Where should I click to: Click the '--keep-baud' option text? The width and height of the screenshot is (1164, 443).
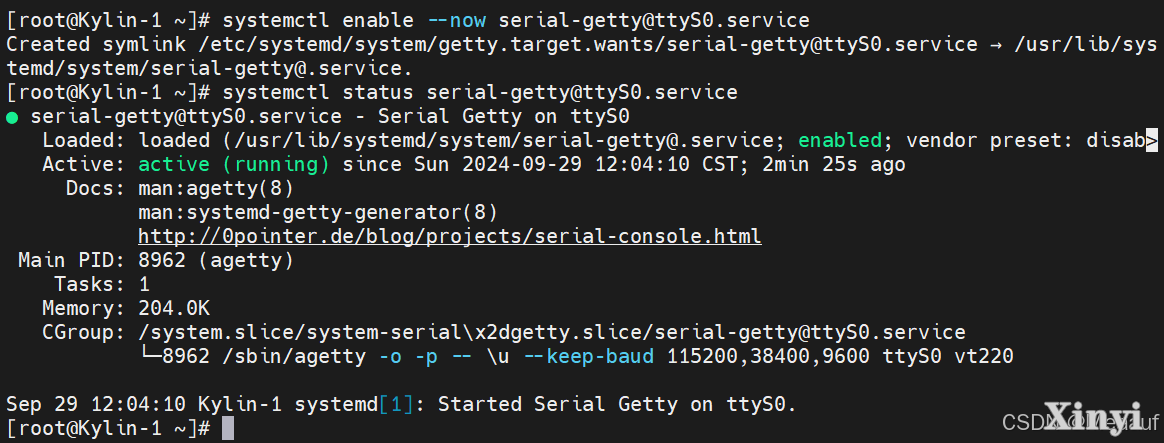tap(589, 356)
